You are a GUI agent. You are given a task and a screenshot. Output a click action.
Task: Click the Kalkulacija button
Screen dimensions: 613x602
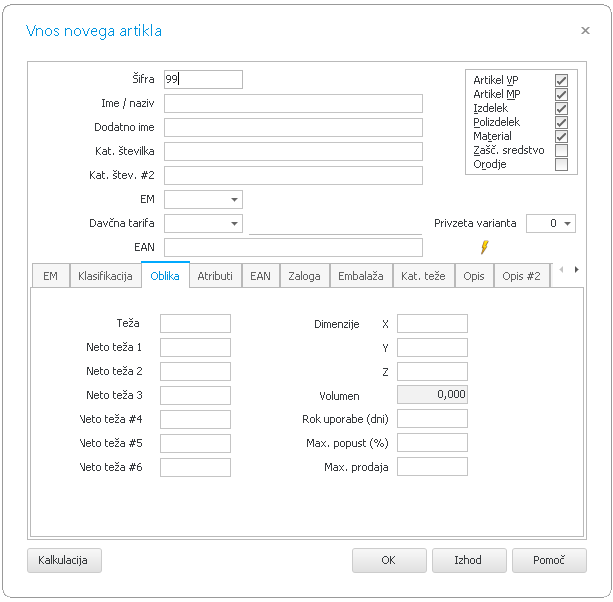[64, 560]
